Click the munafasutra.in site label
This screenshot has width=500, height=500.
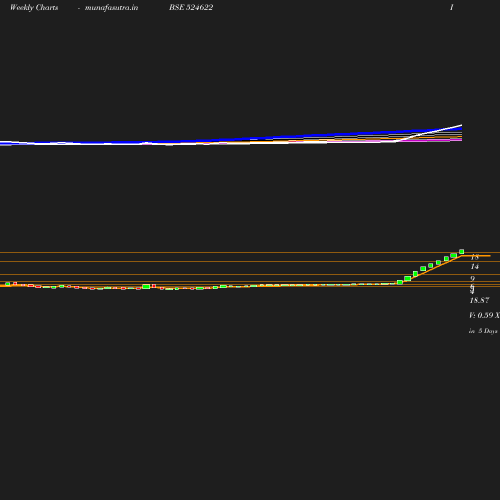pos(111,8)
